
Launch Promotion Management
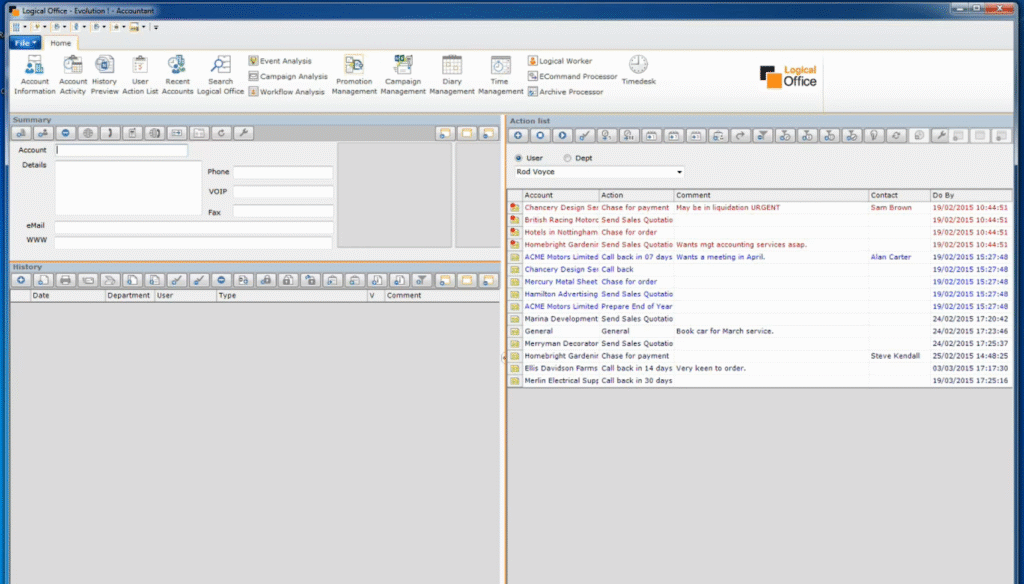[x=354, y=75]
